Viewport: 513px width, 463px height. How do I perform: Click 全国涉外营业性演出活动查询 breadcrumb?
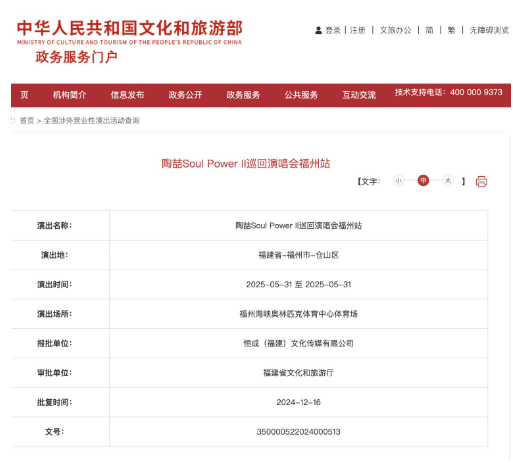[x=92, y=121]
